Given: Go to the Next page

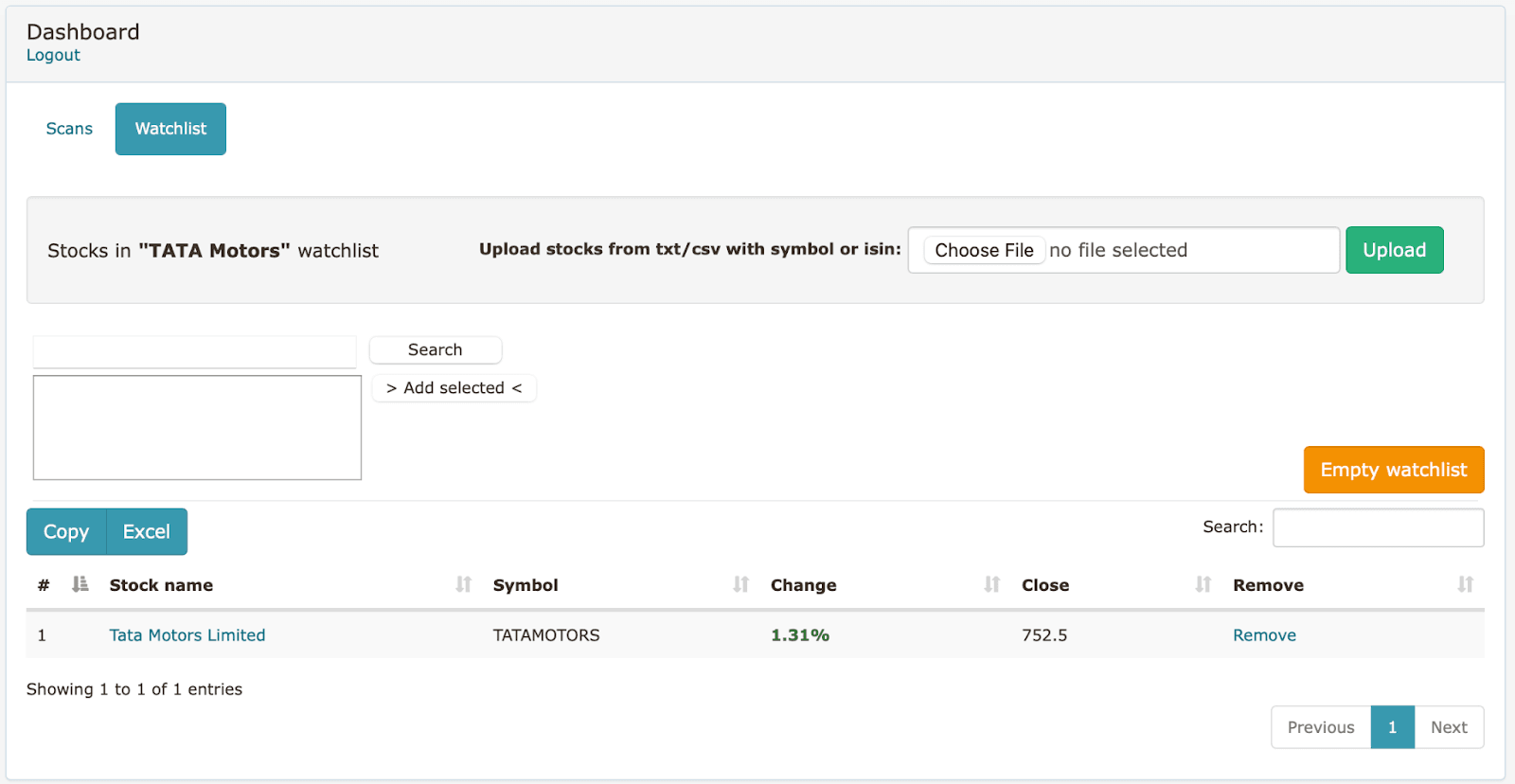Looking at the screenshot, I should (x=1449, y=727).
